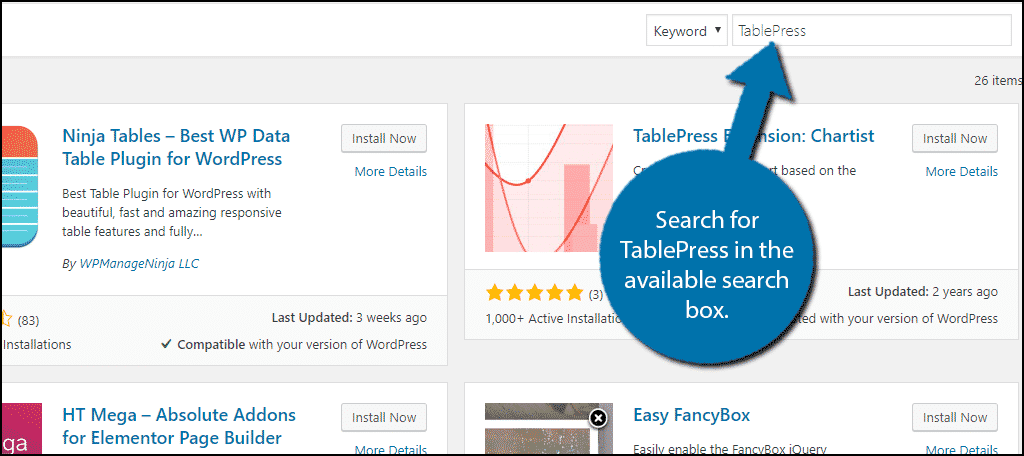Screen dimensions: 1024x456
Task: Select 'Last Updated: 2 years ago' text
Action: [x=923, y=292]
